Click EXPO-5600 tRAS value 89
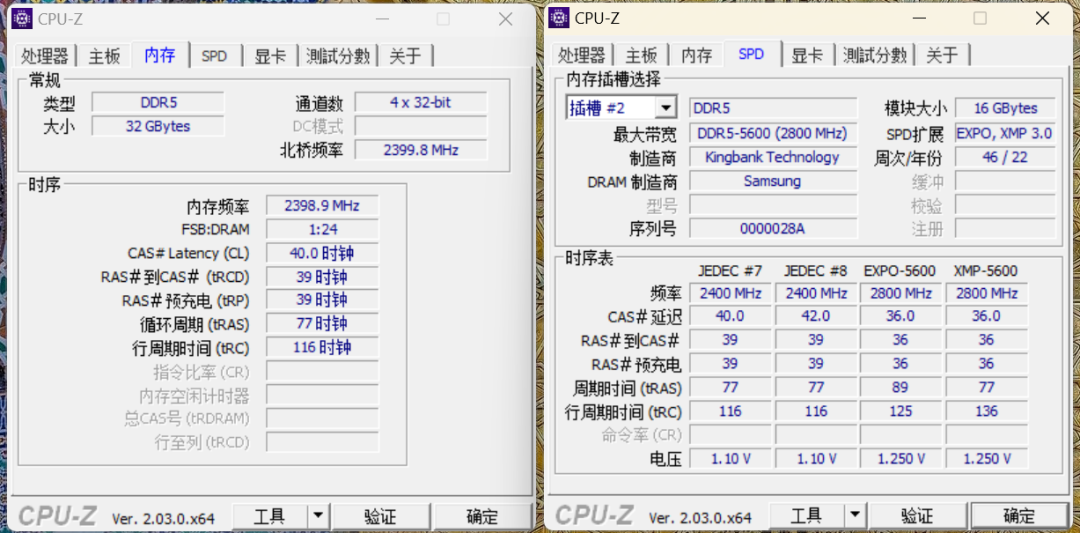Image resolution: width=1080 pixels, height=533 pixels. coord(900,388)
